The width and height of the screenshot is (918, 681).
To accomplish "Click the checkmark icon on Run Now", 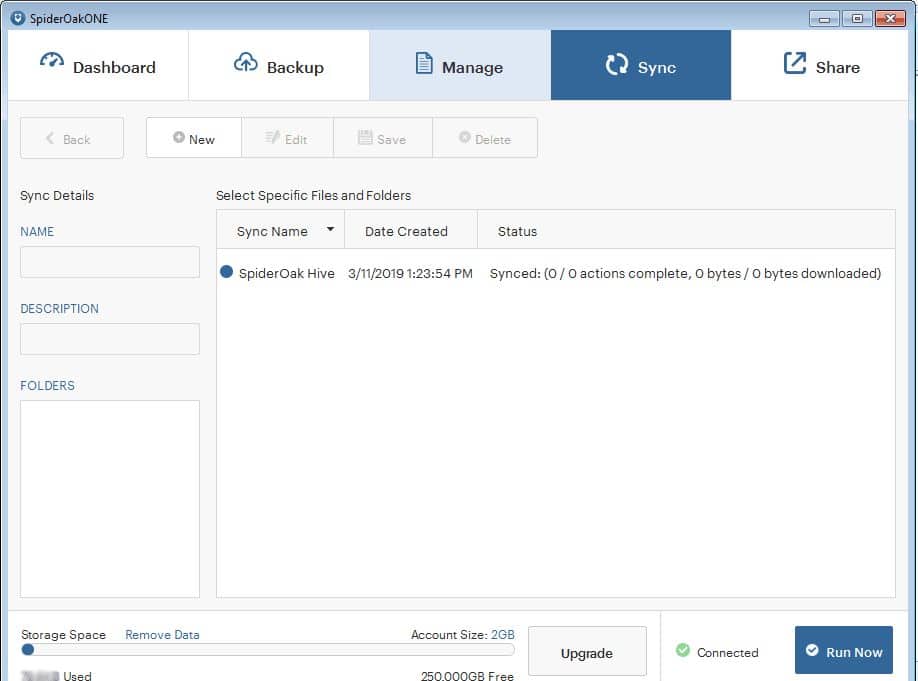I will 812,650.
